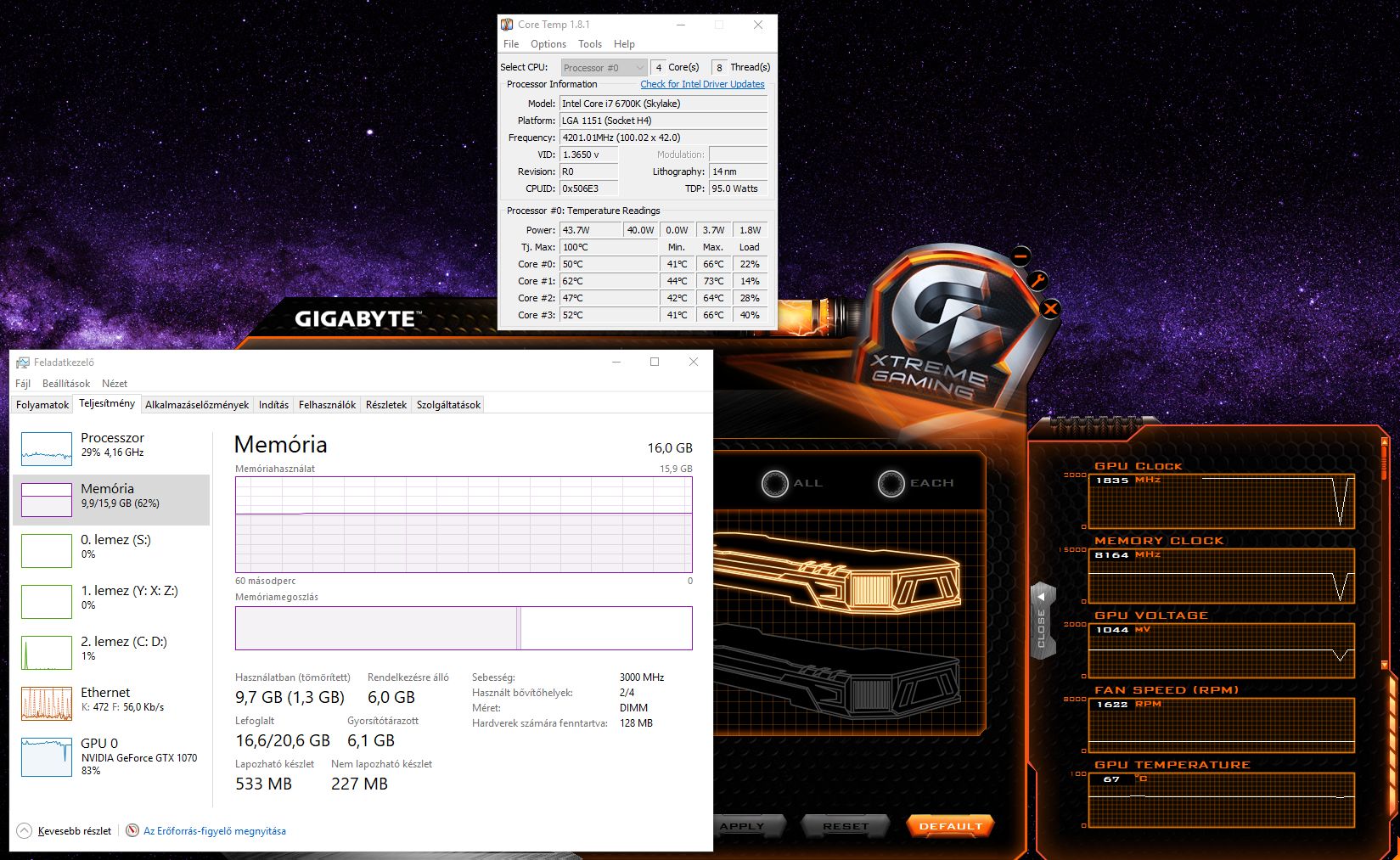This screenshot has height=860, width=1400.
Task: Select Memória in the performance sidebar
Action: (x=111, y=499)
